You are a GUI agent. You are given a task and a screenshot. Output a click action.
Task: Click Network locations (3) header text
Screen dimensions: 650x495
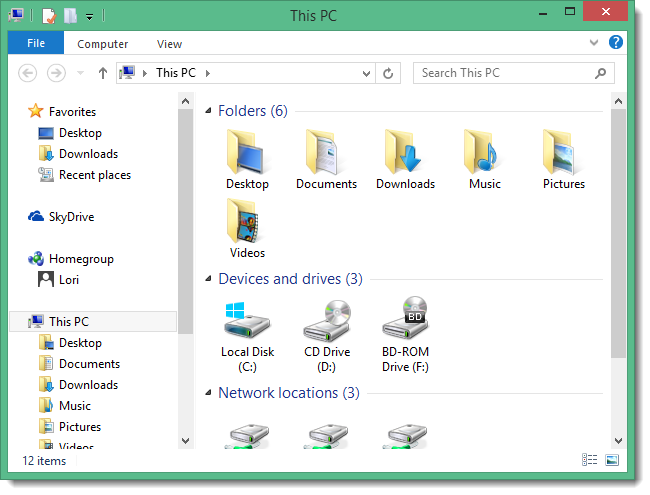coord(289,393)
